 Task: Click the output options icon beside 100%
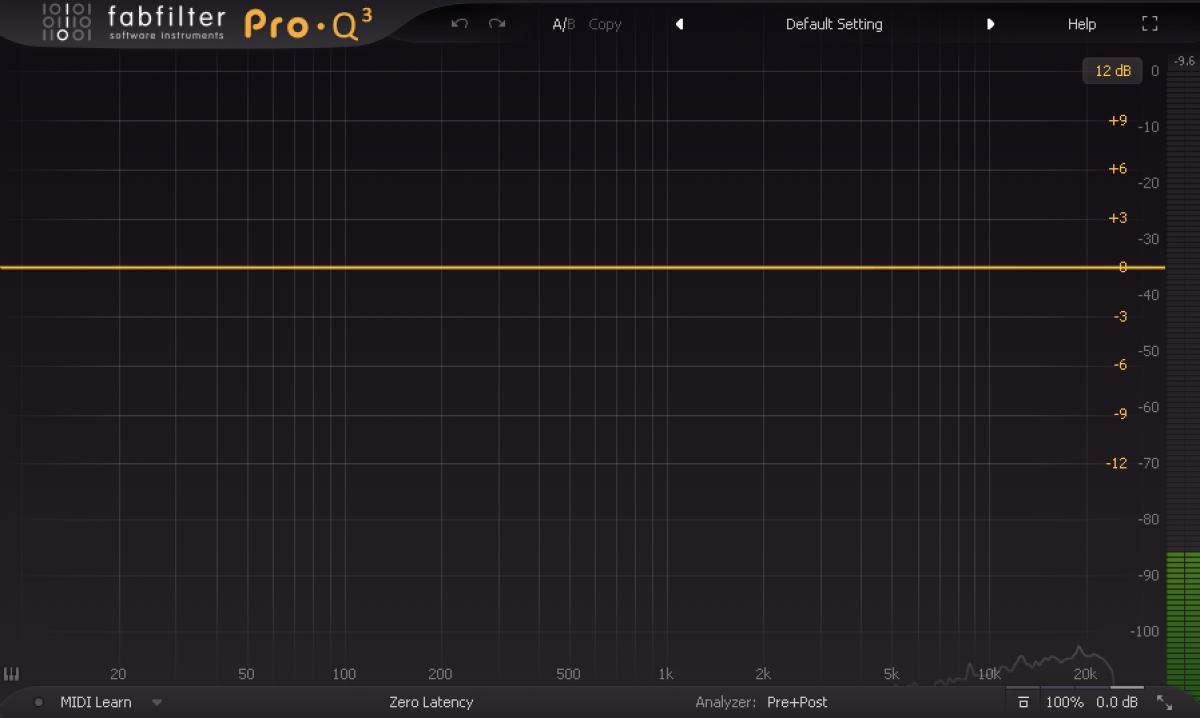point(1023,702)
